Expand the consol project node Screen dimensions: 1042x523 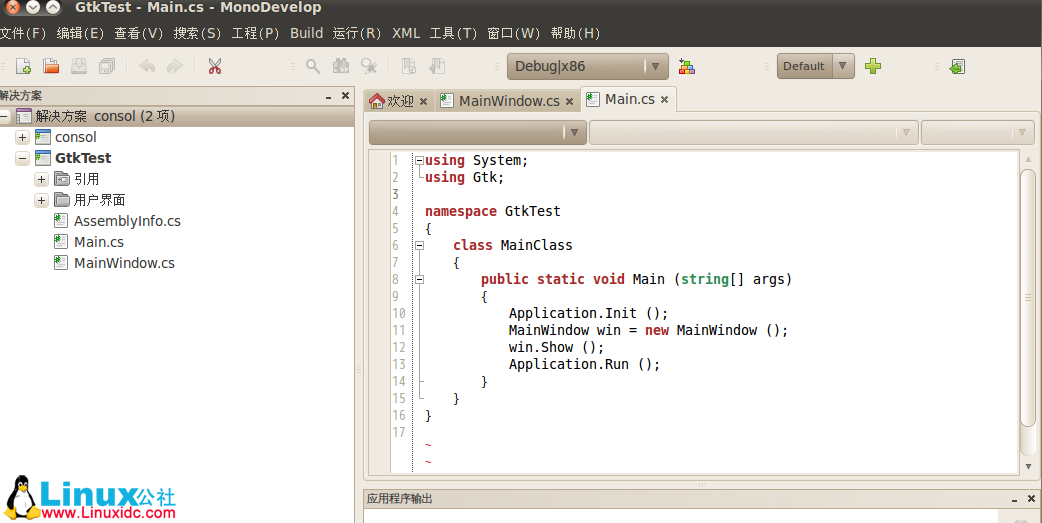tap(23, 137)
